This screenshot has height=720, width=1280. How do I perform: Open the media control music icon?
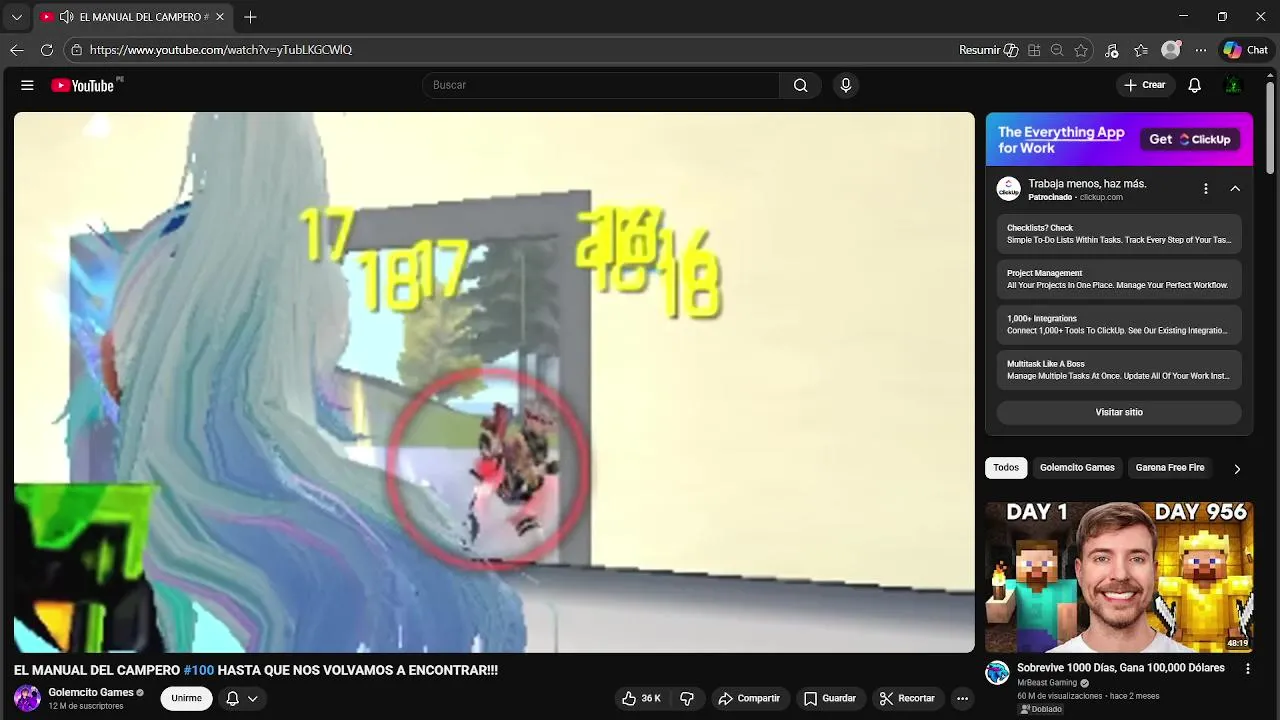pos(1112,50)
